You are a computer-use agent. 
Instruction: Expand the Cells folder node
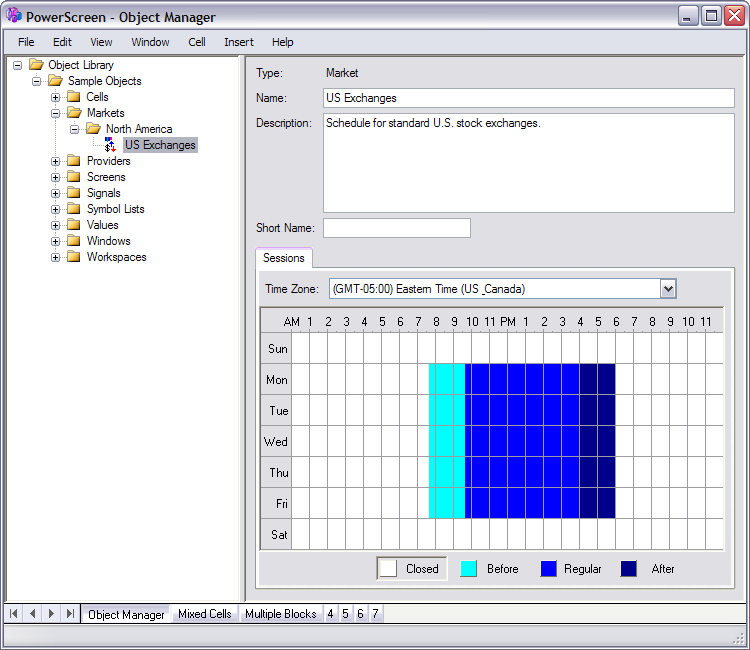click(x=56, y=97)
